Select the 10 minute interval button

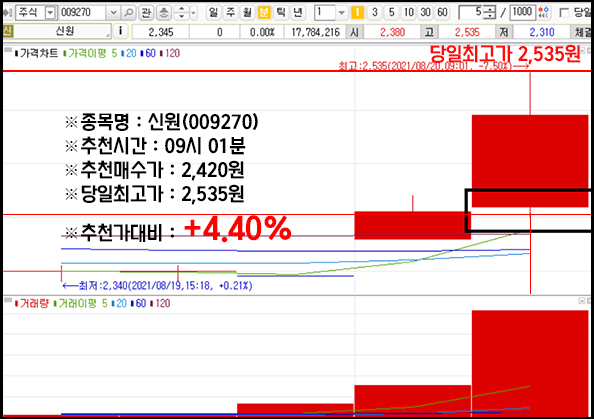pyautogui.click(x=408, y=13)
